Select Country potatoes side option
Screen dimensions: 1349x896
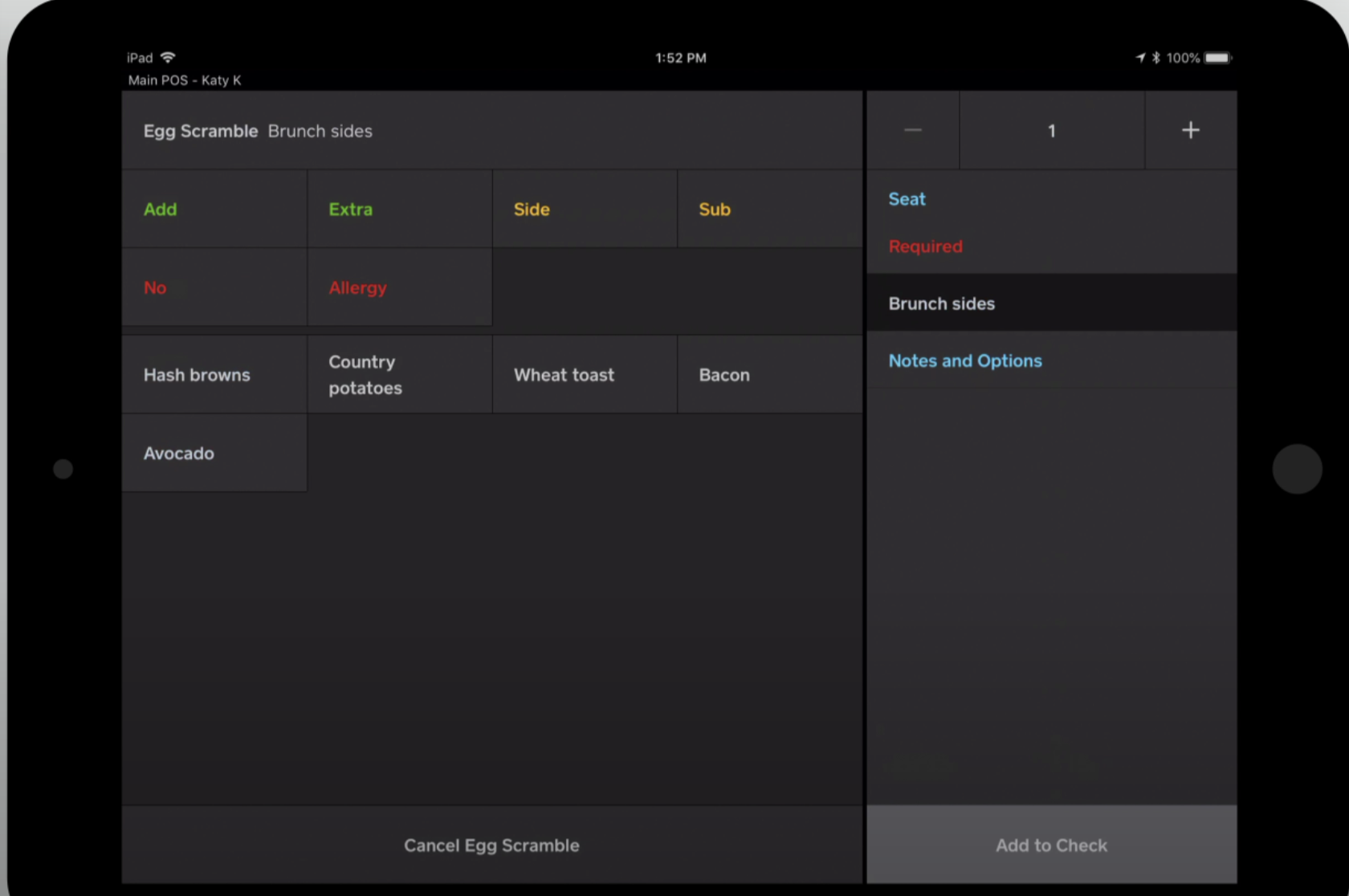click(399, 375)
